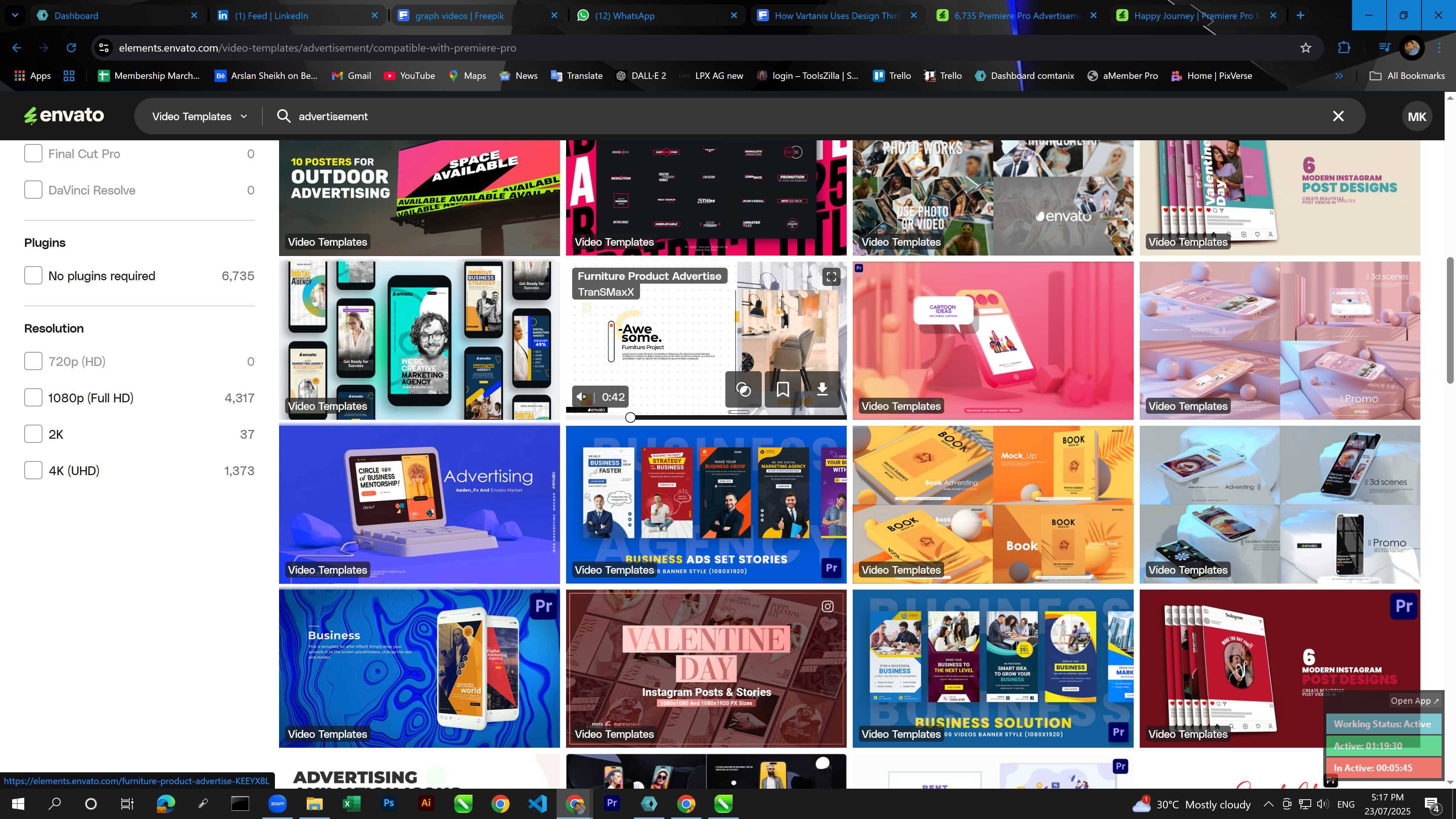This screenshot has height=819, width=1456.
Task: Open the YouTube bookmark
Action: pos(410,76)
